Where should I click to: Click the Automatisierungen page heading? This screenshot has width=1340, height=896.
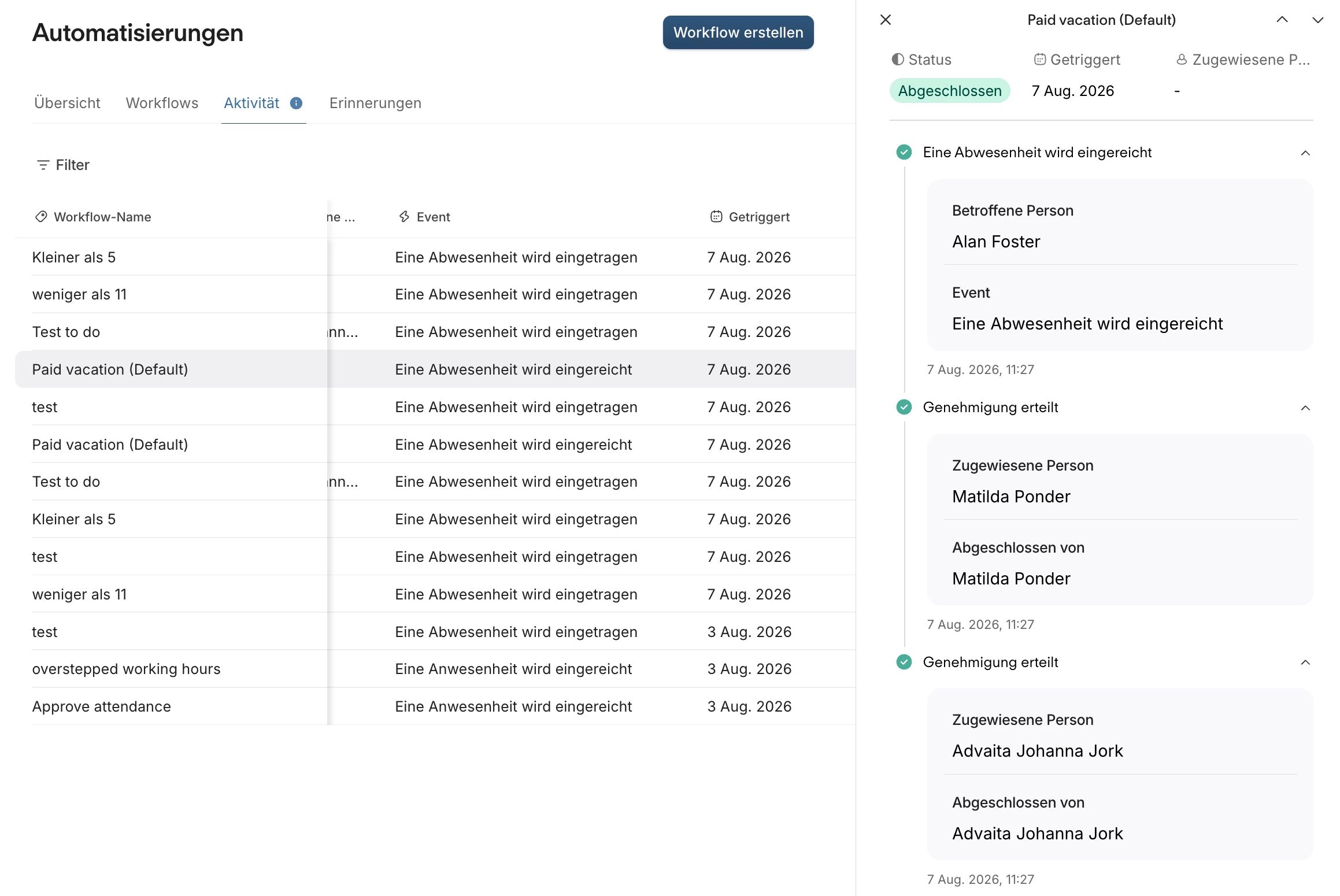[138, 32]
